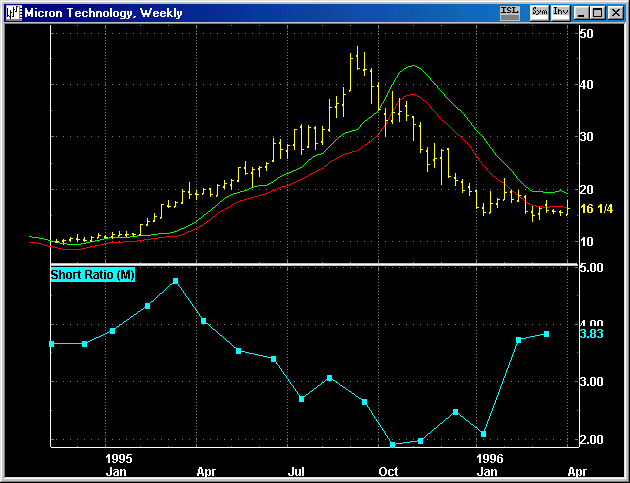Click the 40 price axis label
This screenshot has height=483, width=630.
pyautogui.click(x=587, y=85)
